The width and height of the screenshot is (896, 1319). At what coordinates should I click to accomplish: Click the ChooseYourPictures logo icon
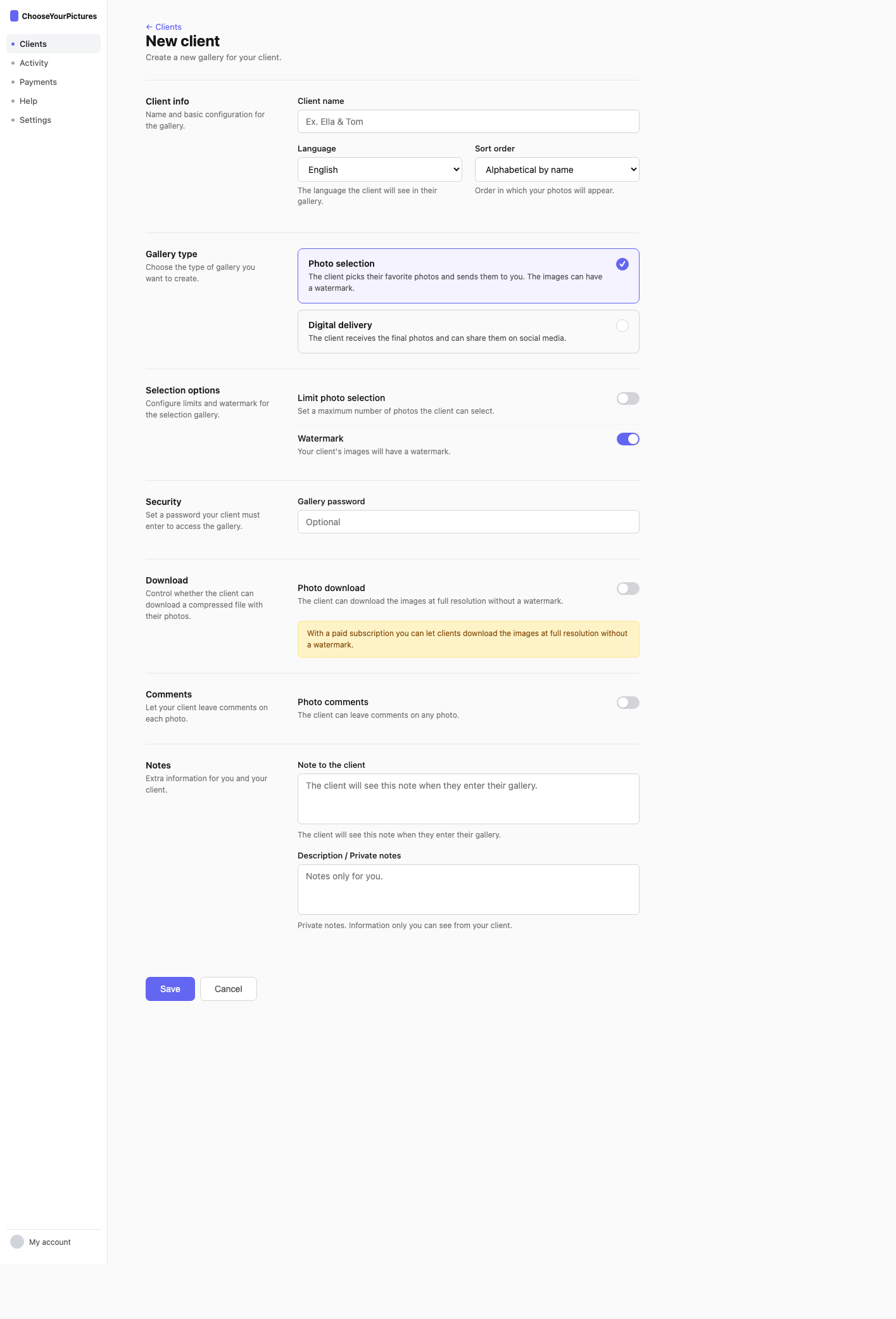click(14, 16)
